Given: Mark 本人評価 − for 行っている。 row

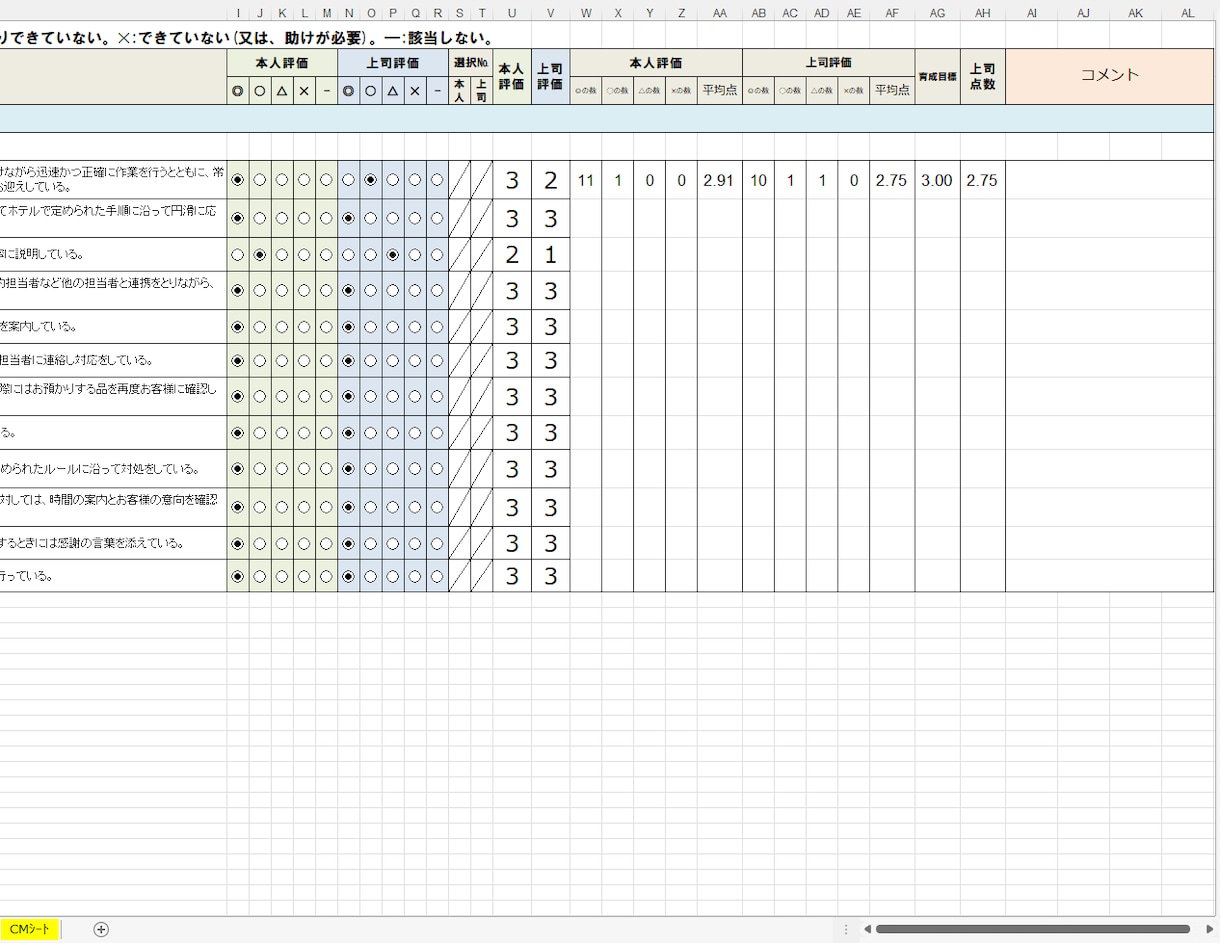Looking at the screenshot, I should [x=326, y=577].
